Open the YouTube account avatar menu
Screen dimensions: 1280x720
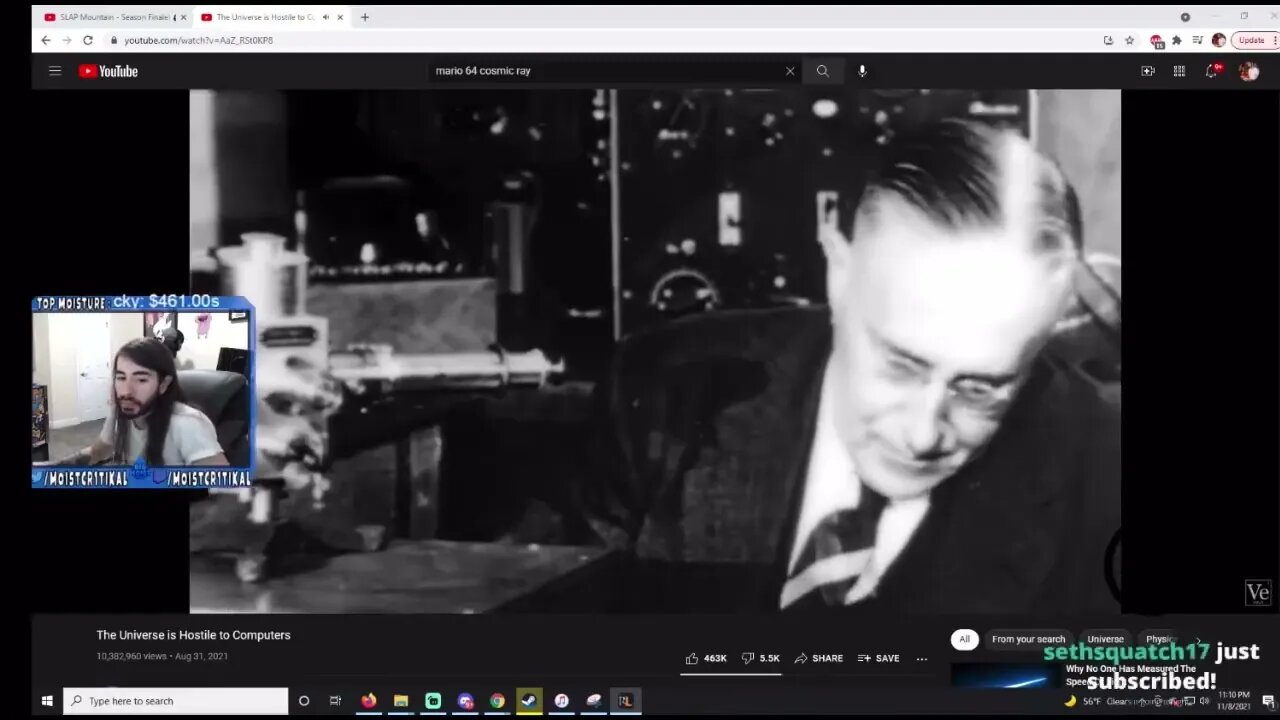[1248, 71]
